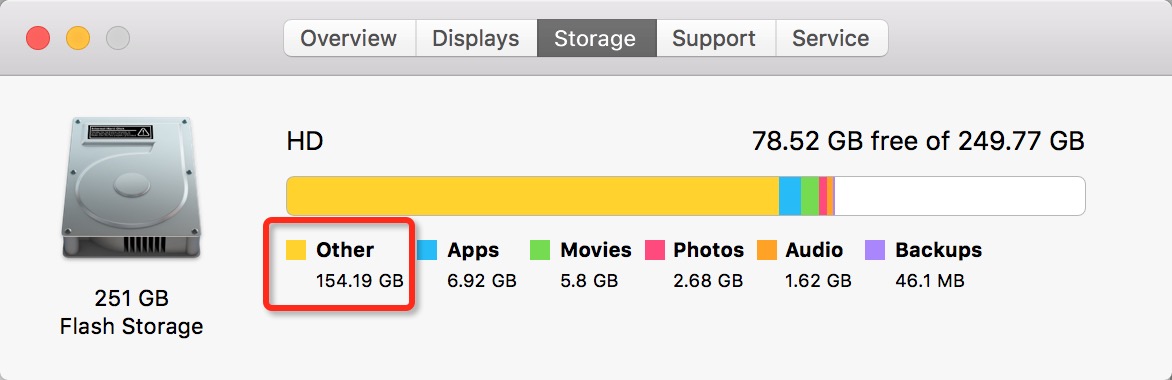Viewport: 1172px width, 380px height.
Task: Click the green Movies legend square
Action: tap(540, 250)
